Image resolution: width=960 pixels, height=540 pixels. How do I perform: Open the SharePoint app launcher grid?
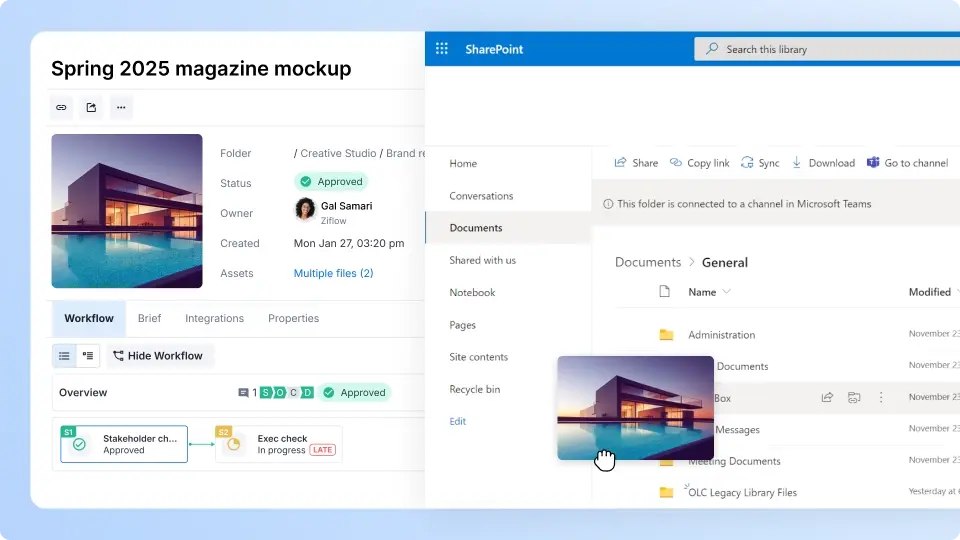442,49
